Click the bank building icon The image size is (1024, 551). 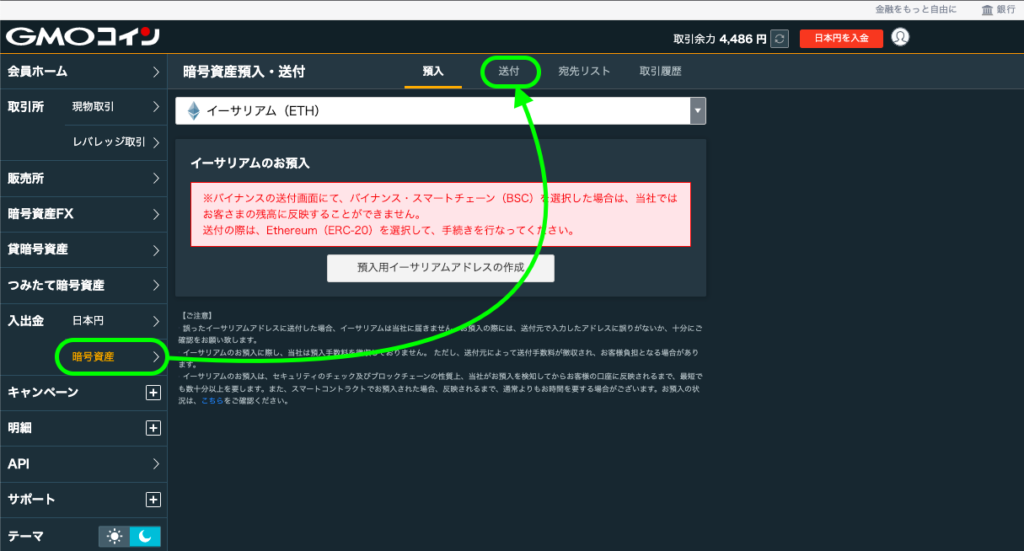click(x=987, y=10)
